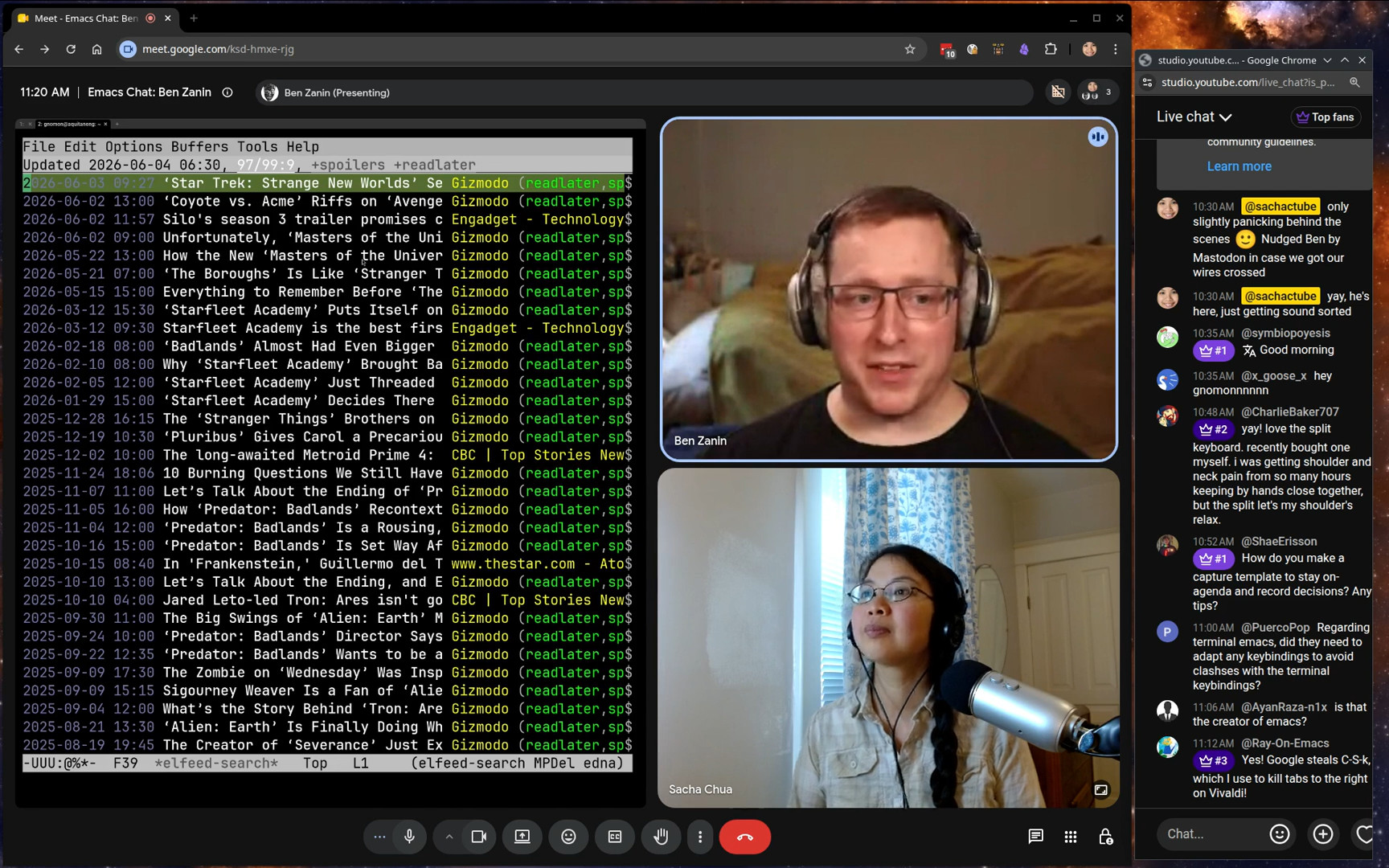Leave the call with red button
The image size is (1389, 868).
[x=745, y=837]
